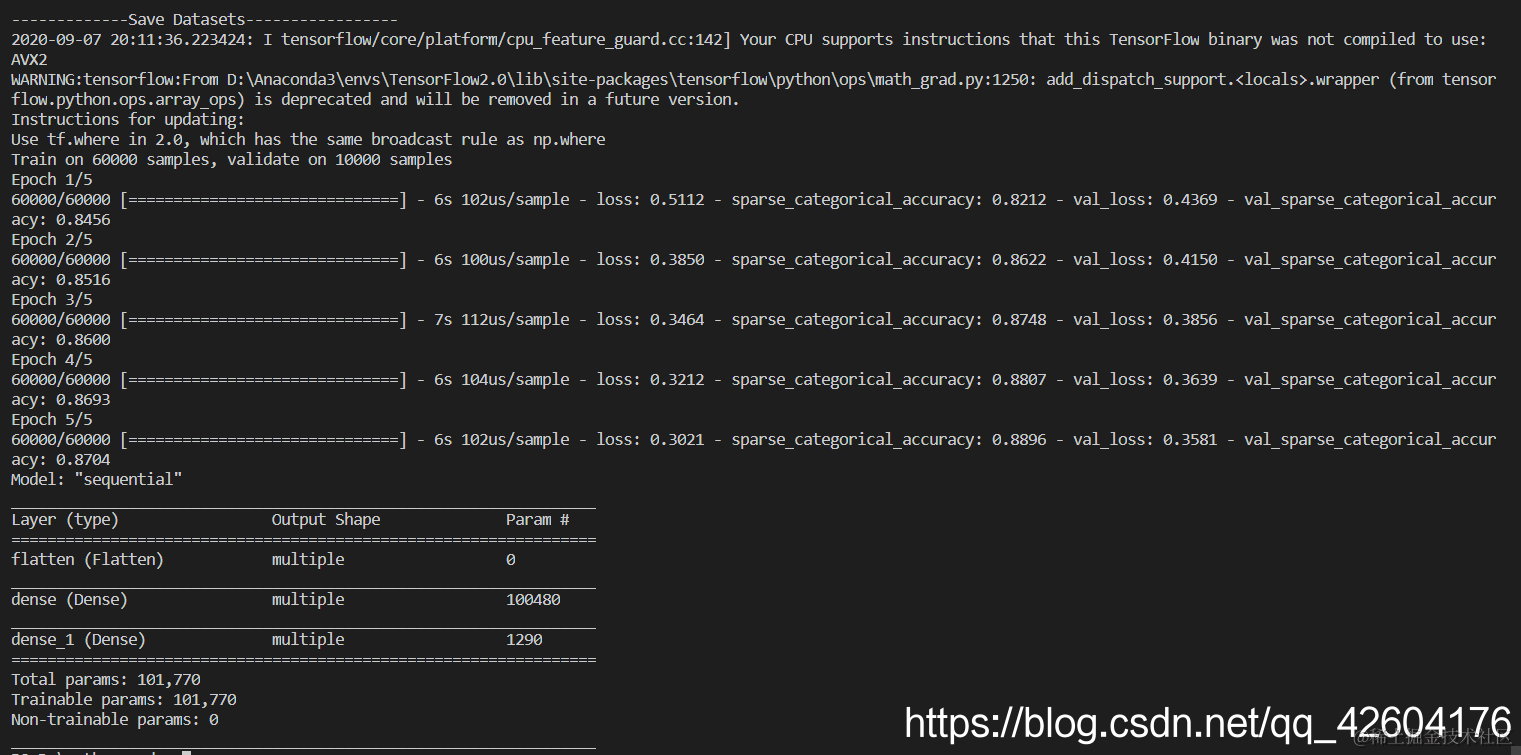Click the "val_loss: 0.3581" value
Screen dimensions: 1521x755
click(x=1145, y=440)
